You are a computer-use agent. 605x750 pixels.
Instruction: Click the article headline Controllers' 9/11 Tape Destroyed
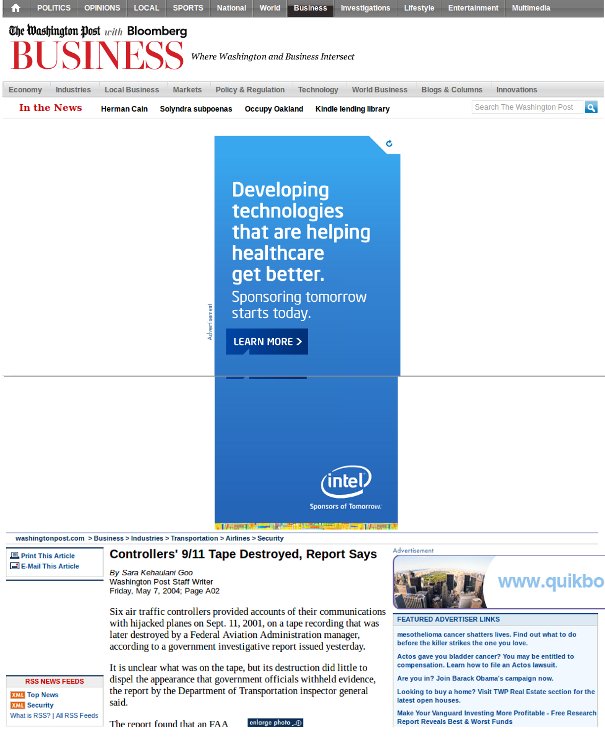pyautogui.click(x=243, y=554)
